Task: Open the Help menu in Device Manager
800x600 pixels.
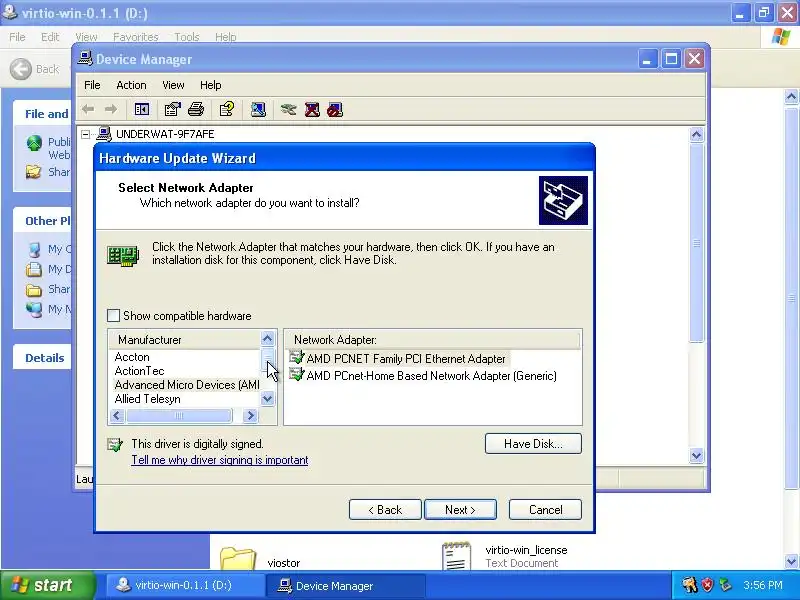Action: click(210, 85)
